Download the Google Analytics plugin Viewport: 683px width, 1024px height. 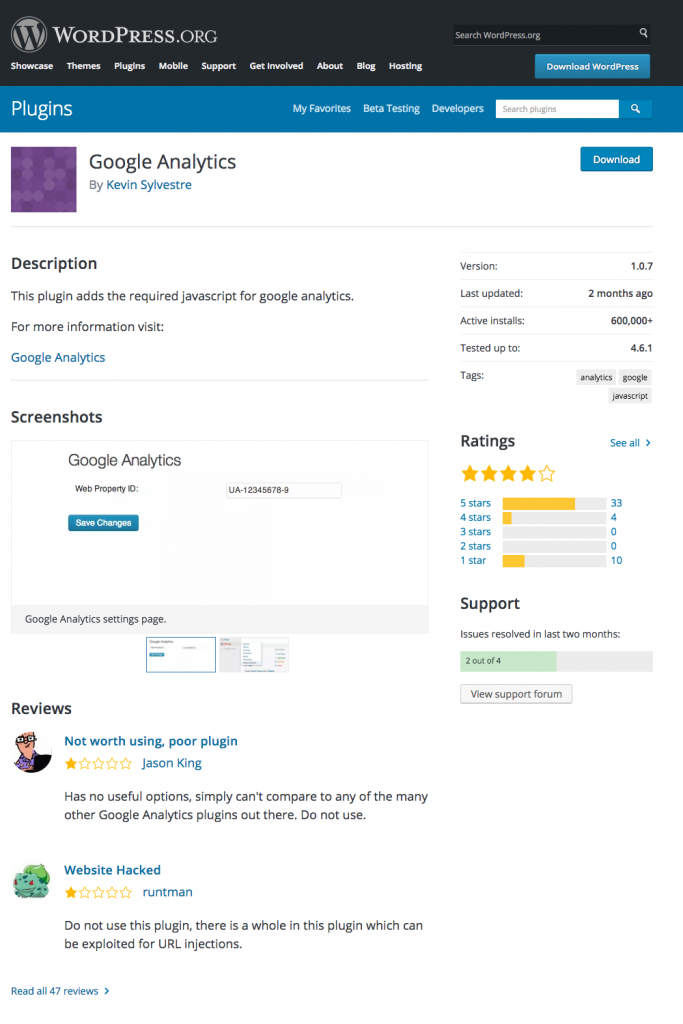coord(616,158)
